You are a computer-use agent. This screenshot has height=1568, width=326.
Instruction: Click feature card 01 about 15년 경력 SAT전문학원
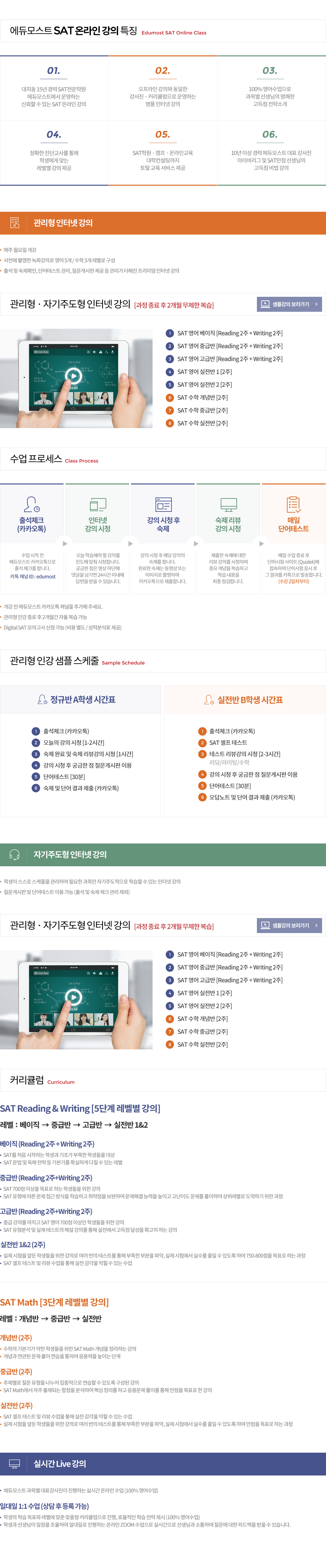click(54, 88)
